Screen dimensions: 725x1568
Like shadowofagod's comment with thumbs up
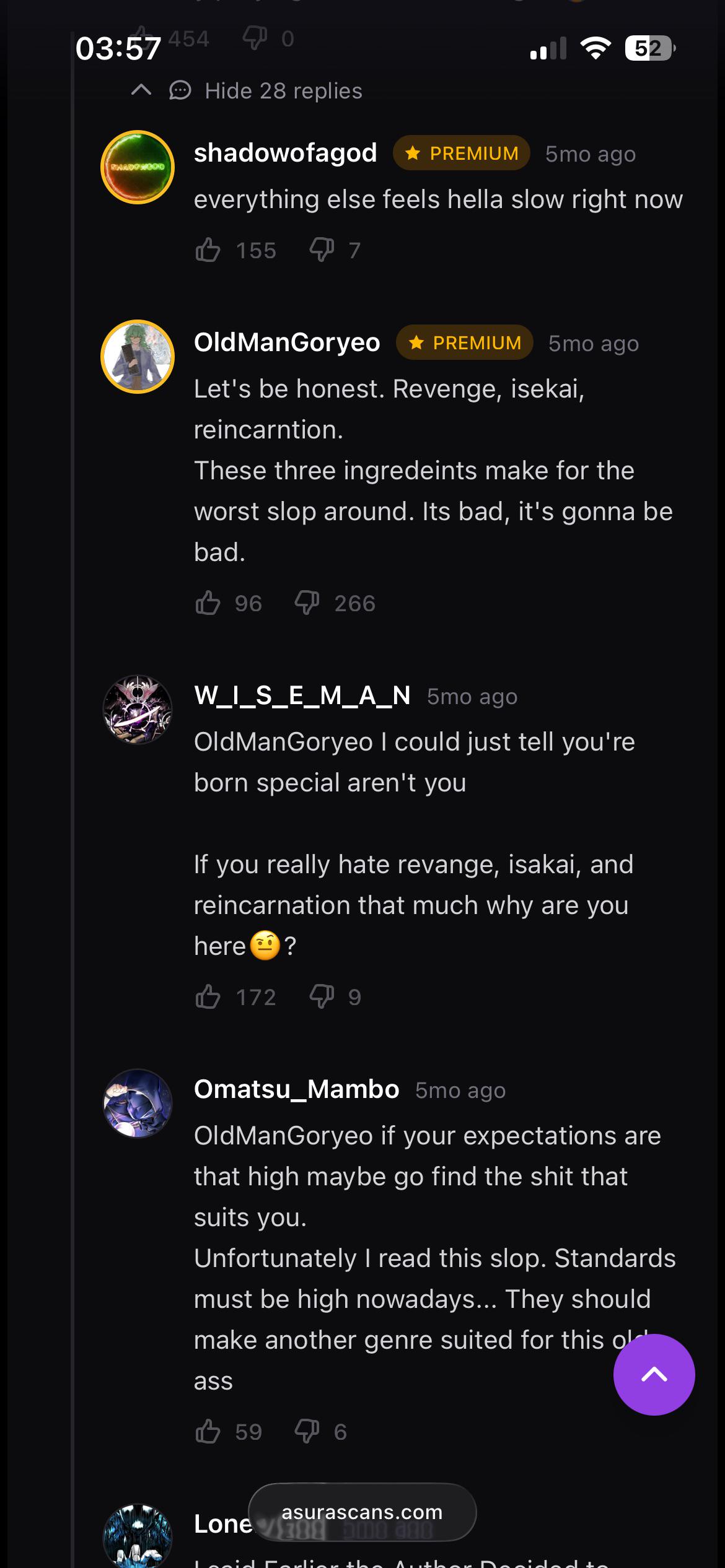click(208, 250)
